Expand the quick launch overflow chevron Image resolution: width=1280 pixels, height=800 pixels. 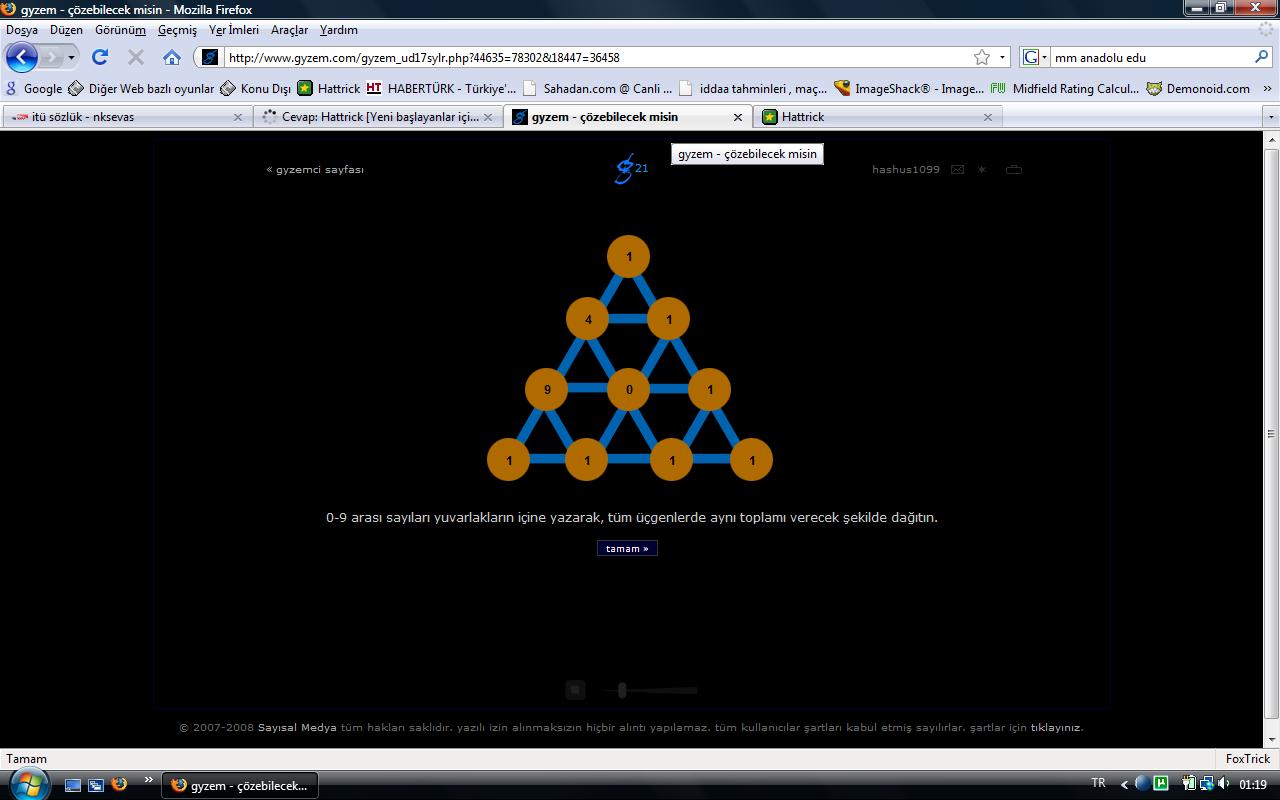149,780
